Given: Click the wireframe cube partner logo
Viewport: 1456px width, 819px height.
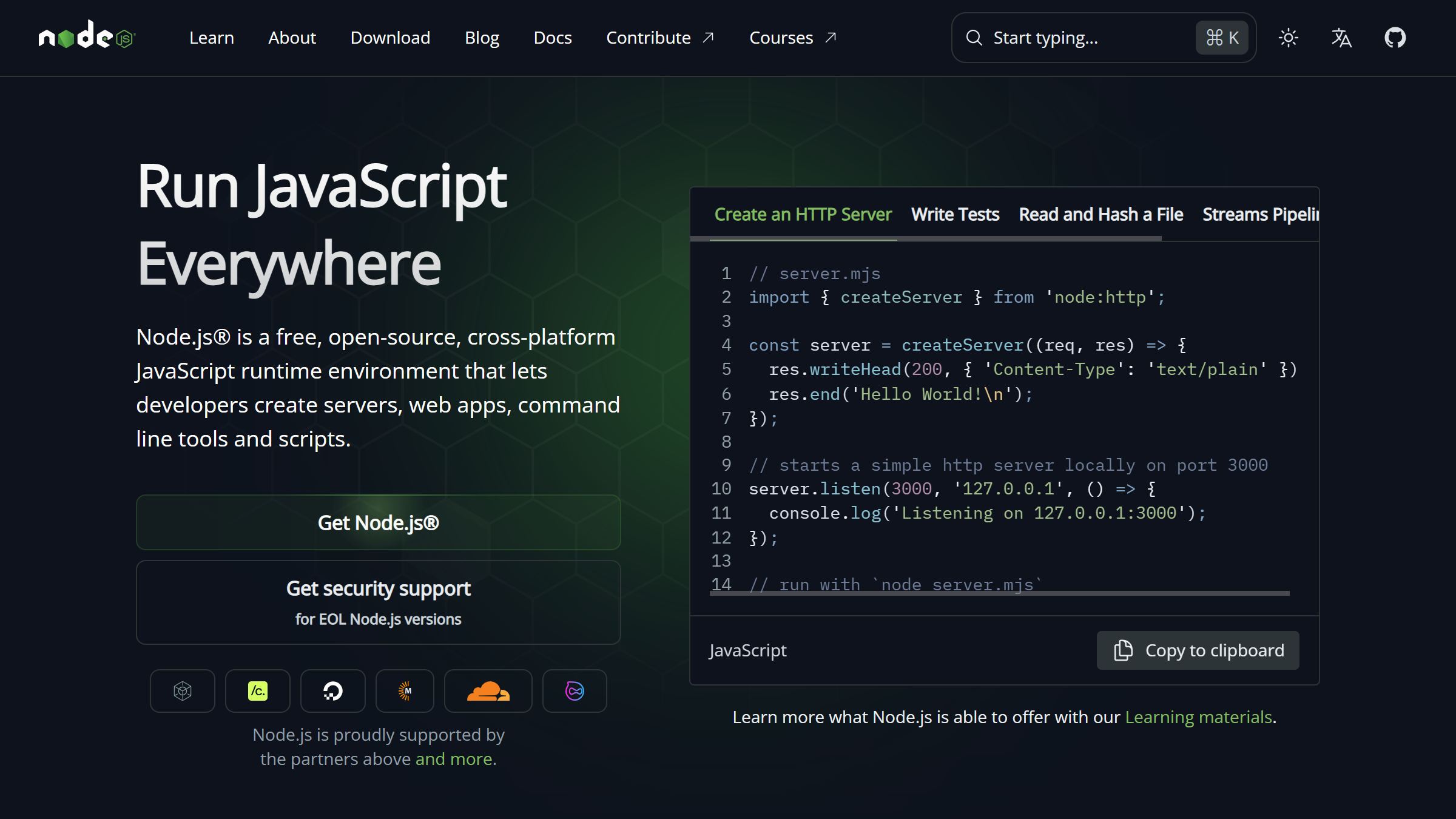Looking at the screenshot, I should click(x=182, y=691).
